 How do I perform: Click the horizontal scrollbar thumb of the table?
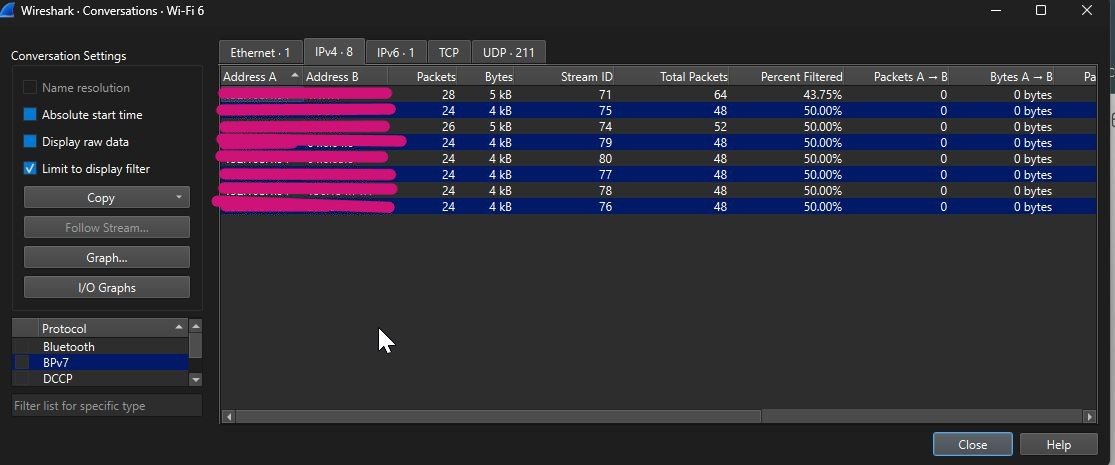pyautogui.click(x=498, y=416)
